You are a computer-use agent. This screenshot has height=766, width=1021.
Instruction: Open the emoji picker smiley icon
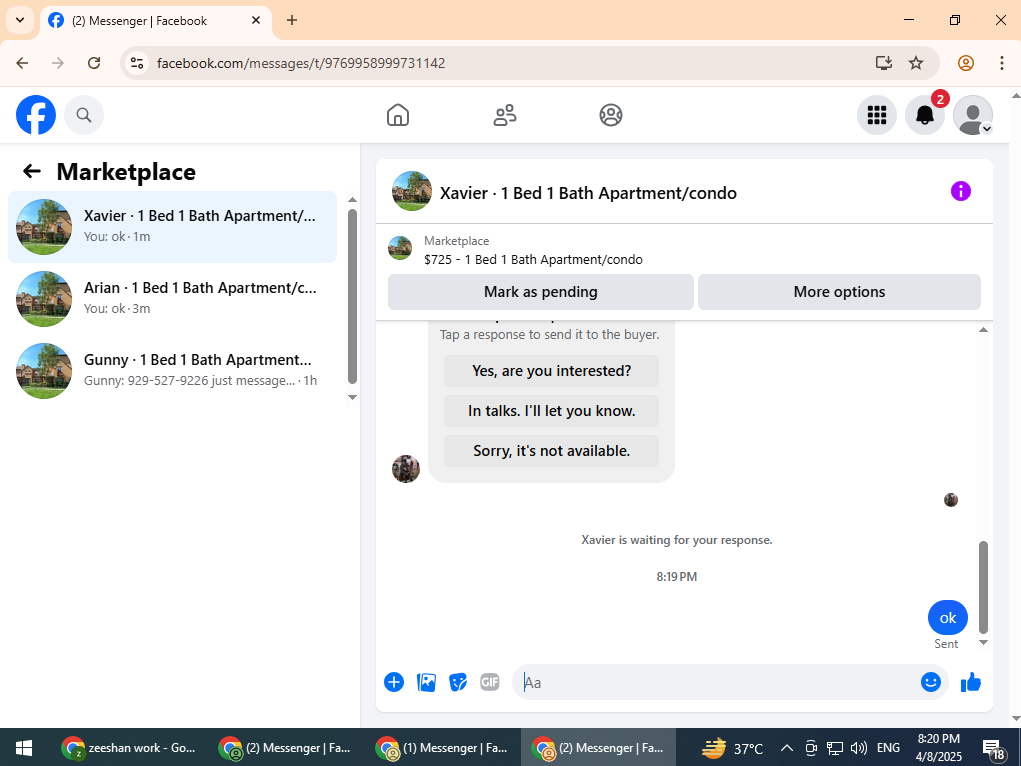click(x=930, y=682)
